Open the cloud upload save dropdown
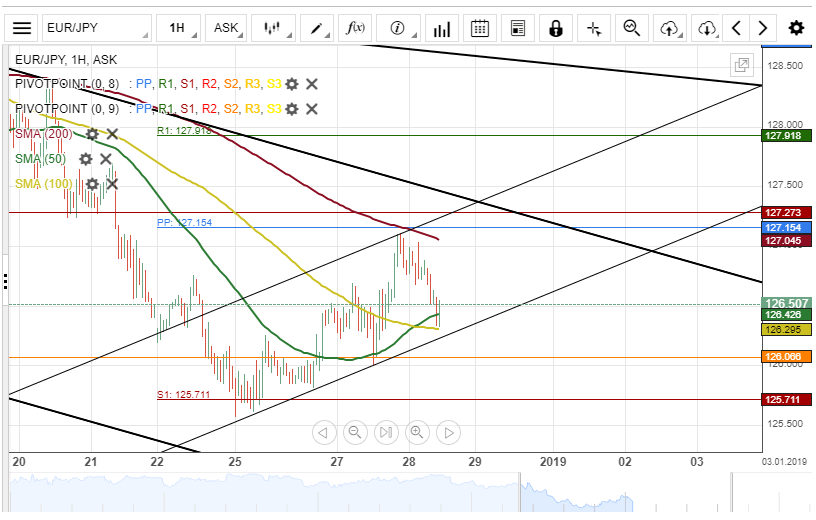816x520 pixels. tap(670, 28)
